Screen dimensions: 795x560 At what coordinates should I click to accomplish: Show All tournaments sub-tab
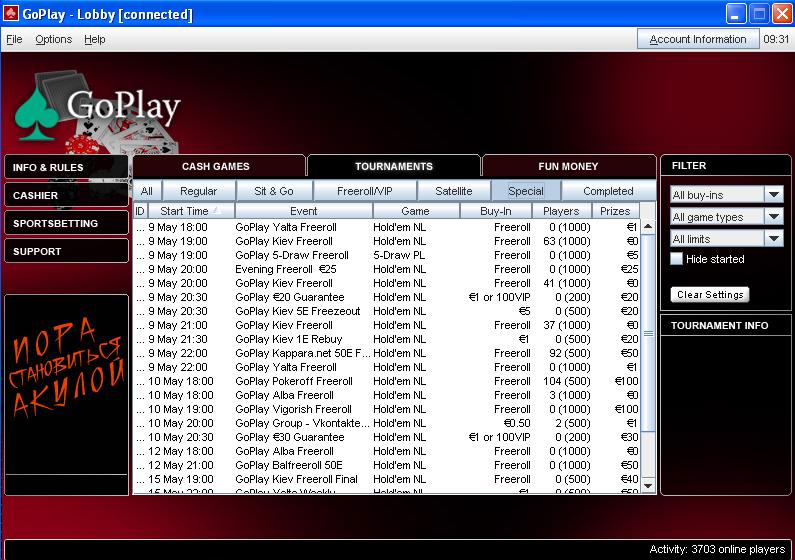[x=147, y=191]
